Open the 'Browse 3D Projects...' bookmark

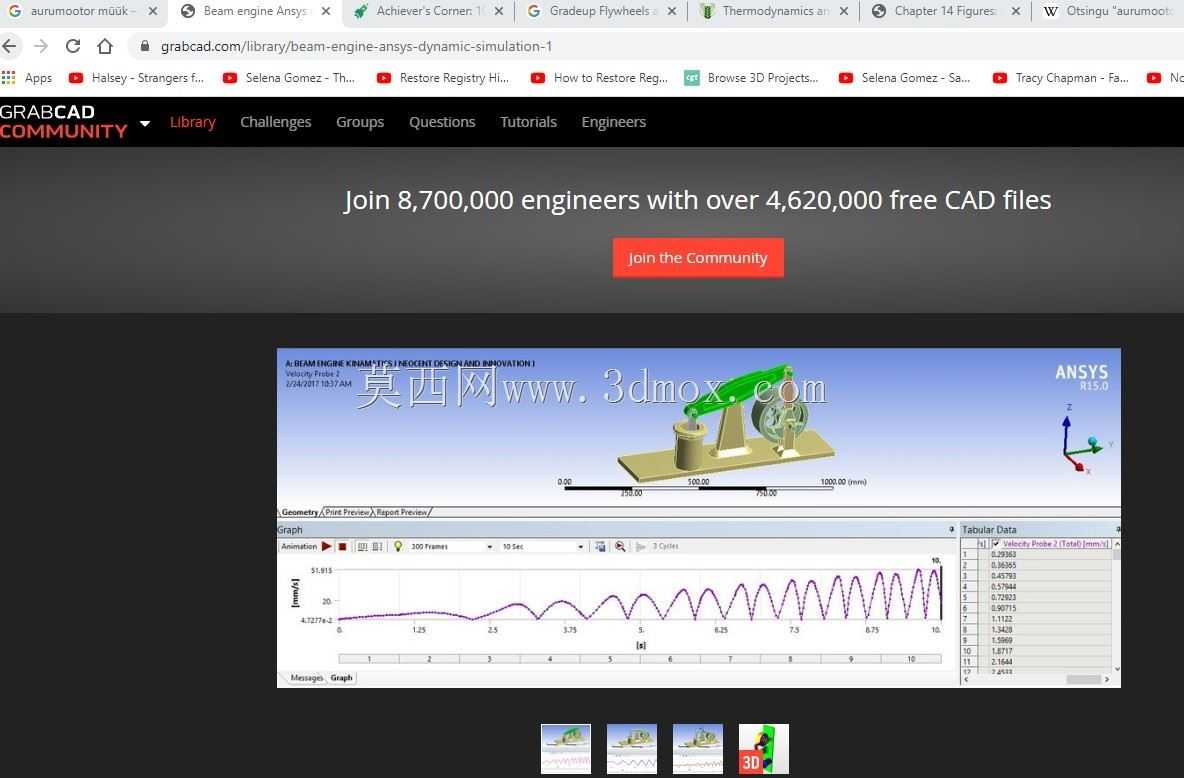[751, 77]
